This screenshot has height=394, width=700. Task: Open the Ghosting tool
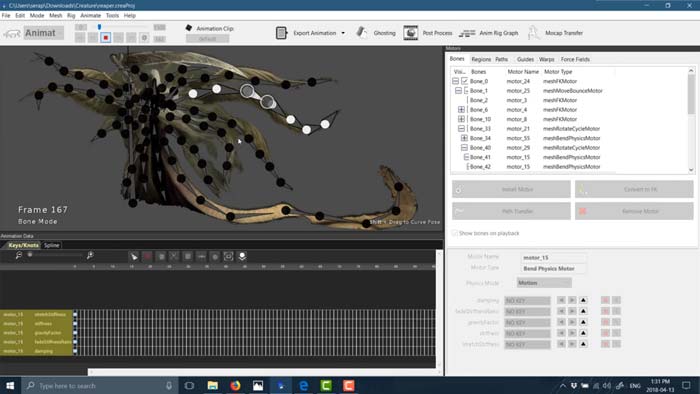[376, 33]
